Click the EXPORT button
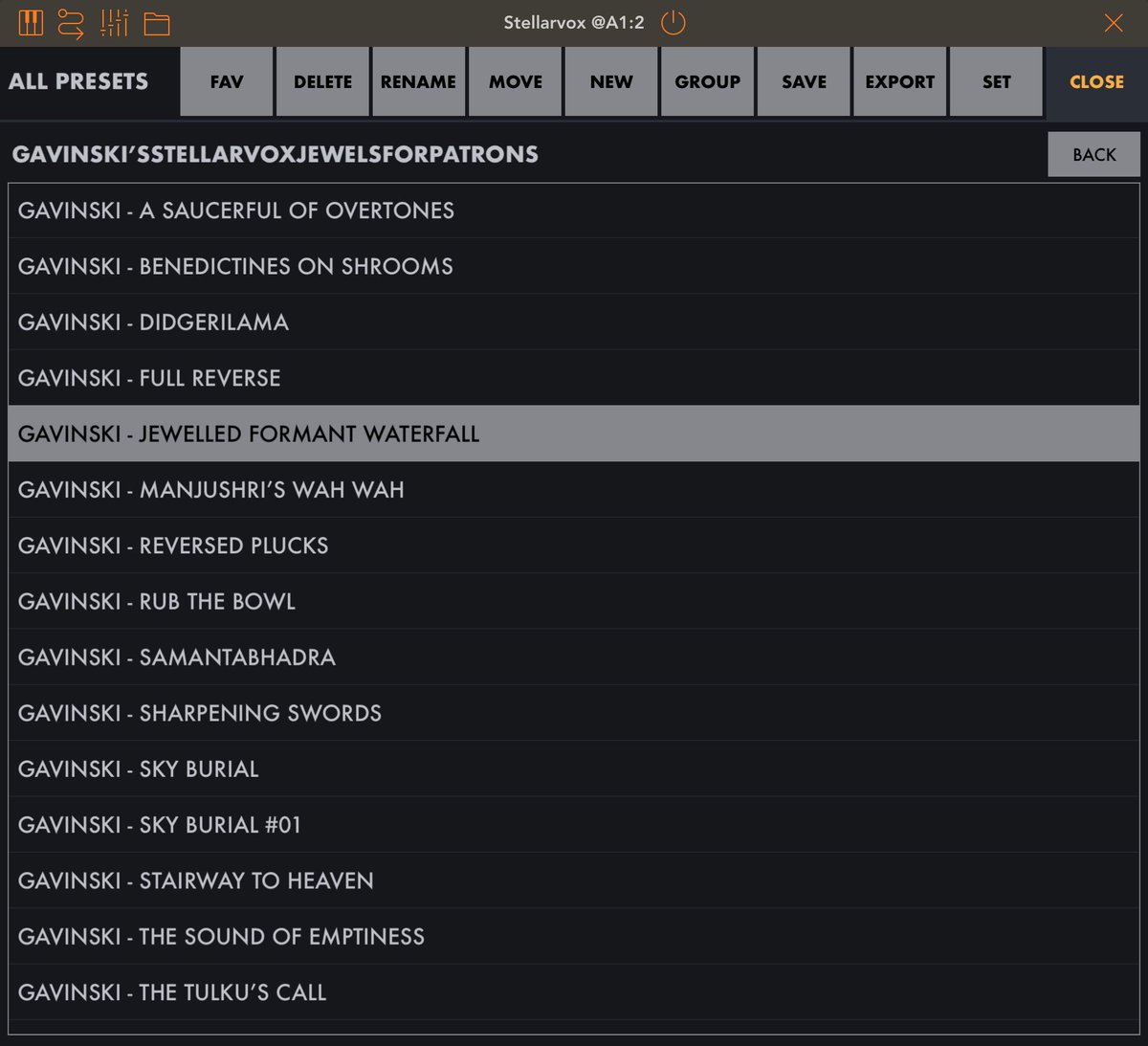Screen dimensions: 1148x1046 tap(900, 82)
